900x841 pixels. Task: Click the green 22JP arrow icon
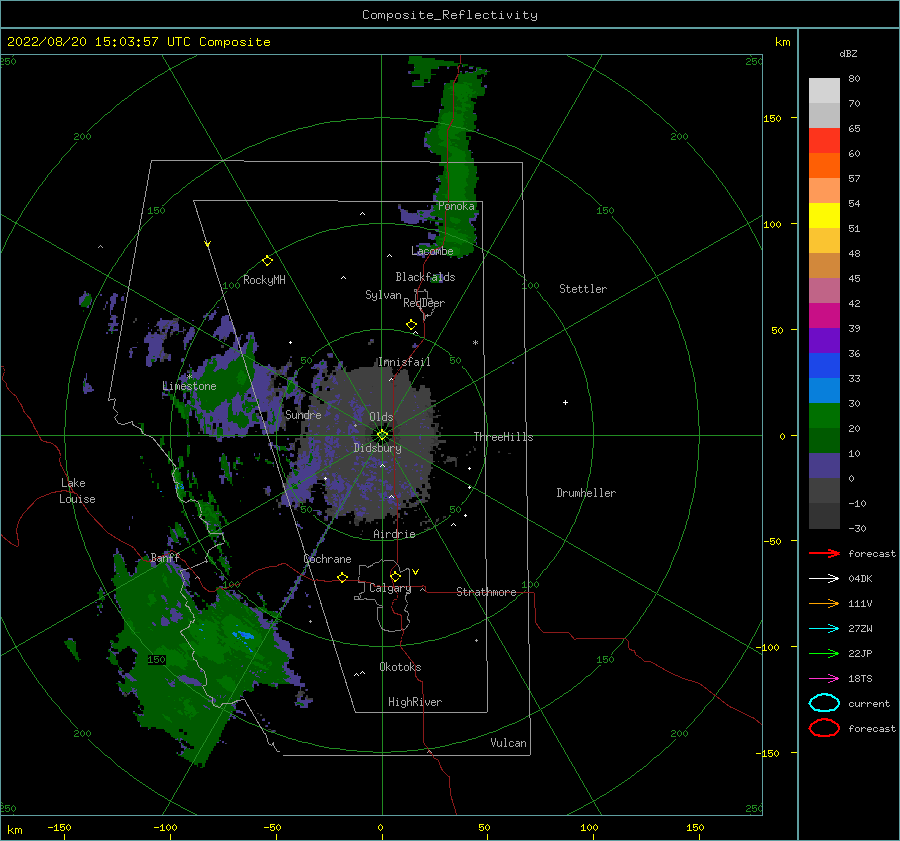(x=824, y=653)
